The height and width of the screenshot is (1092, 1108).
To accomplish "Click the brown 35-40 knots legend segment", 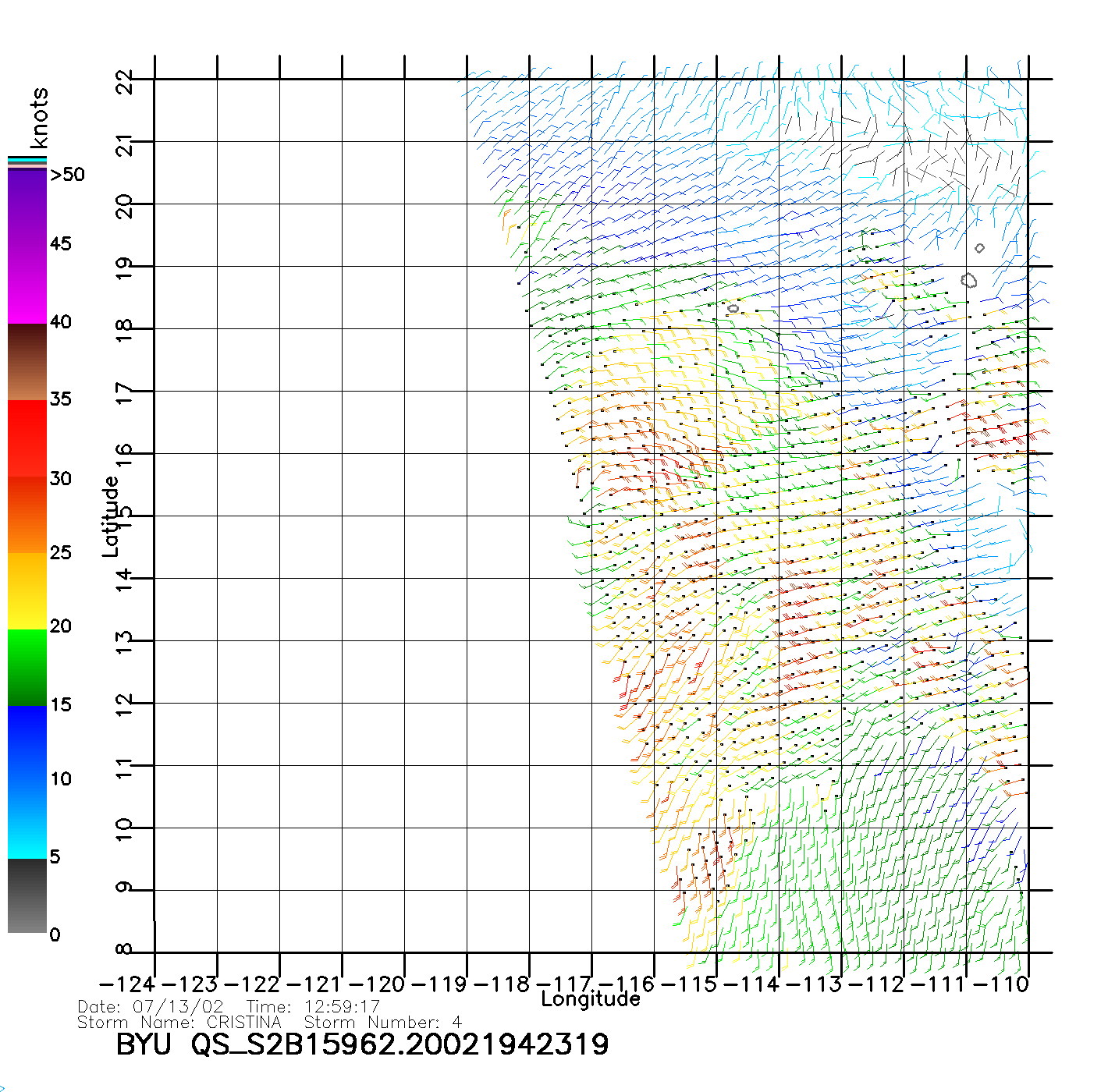I will pyautogui.click(x=27, y=363).
